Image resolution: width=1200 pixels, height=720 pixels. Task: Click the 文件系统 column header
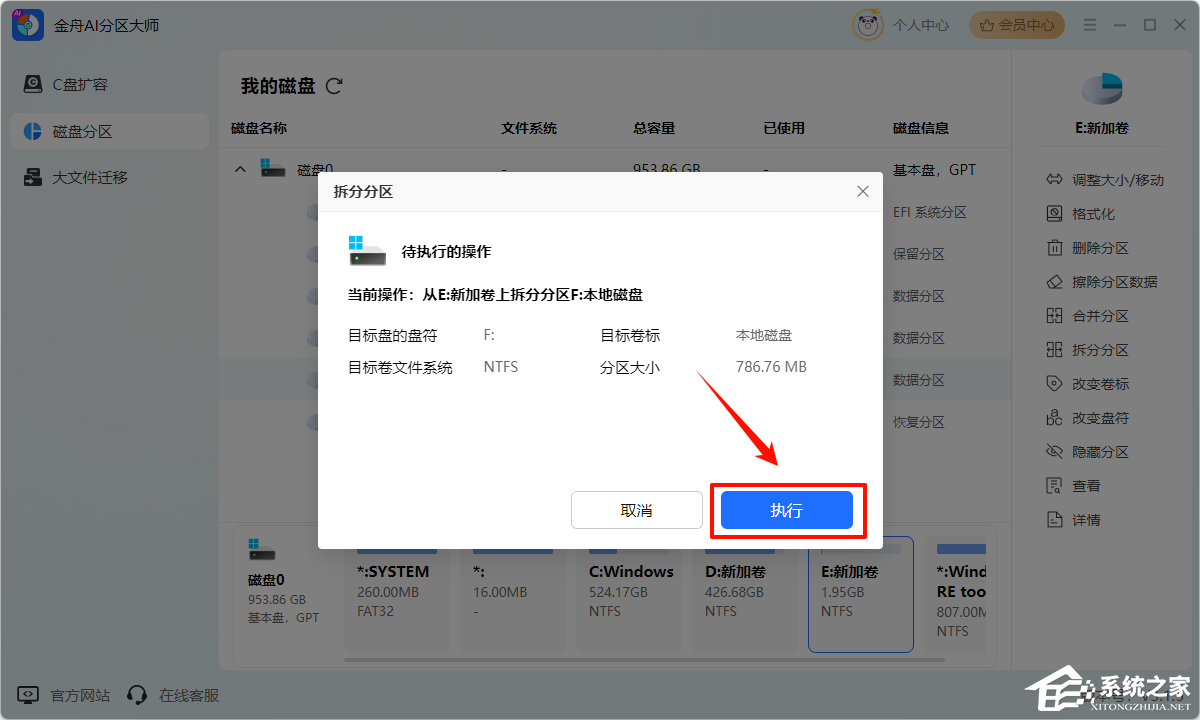529,128
